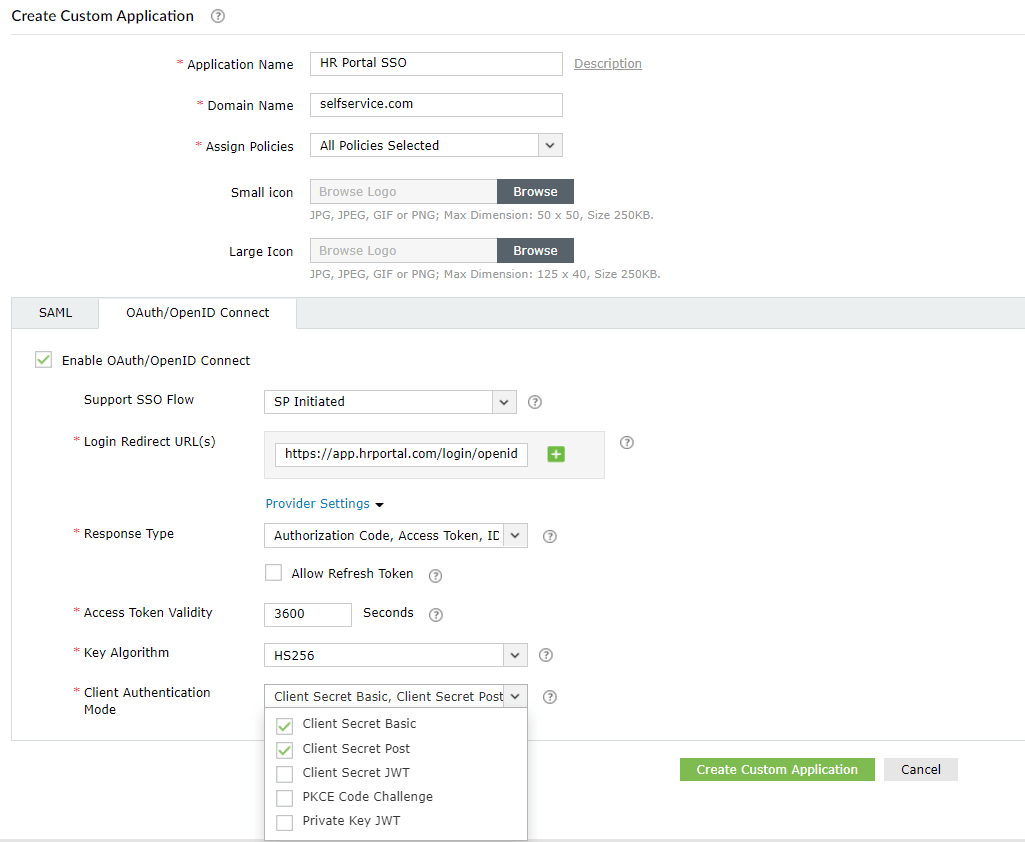Click the help icon for Allow Refresh Token
1025x842 pixels.
435,575
